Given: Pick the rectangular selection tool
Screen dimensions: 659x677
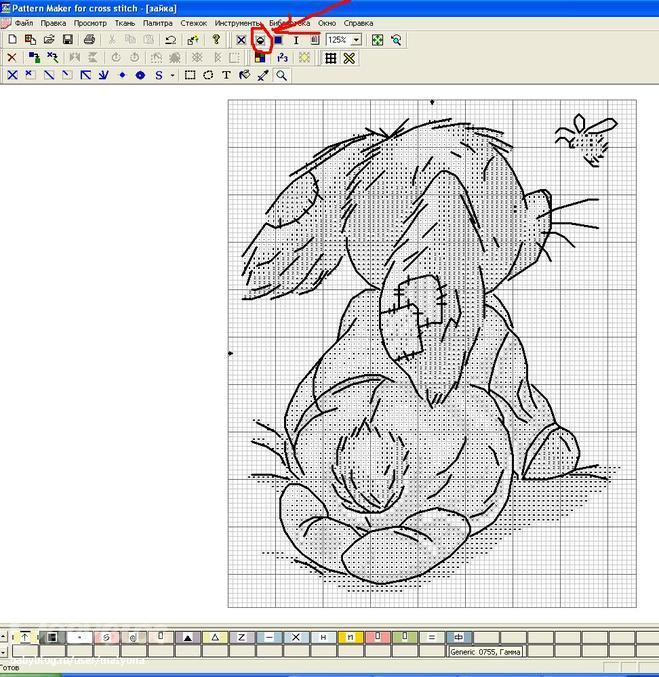Looking at the screenshot, I should [x=190, y=75].
